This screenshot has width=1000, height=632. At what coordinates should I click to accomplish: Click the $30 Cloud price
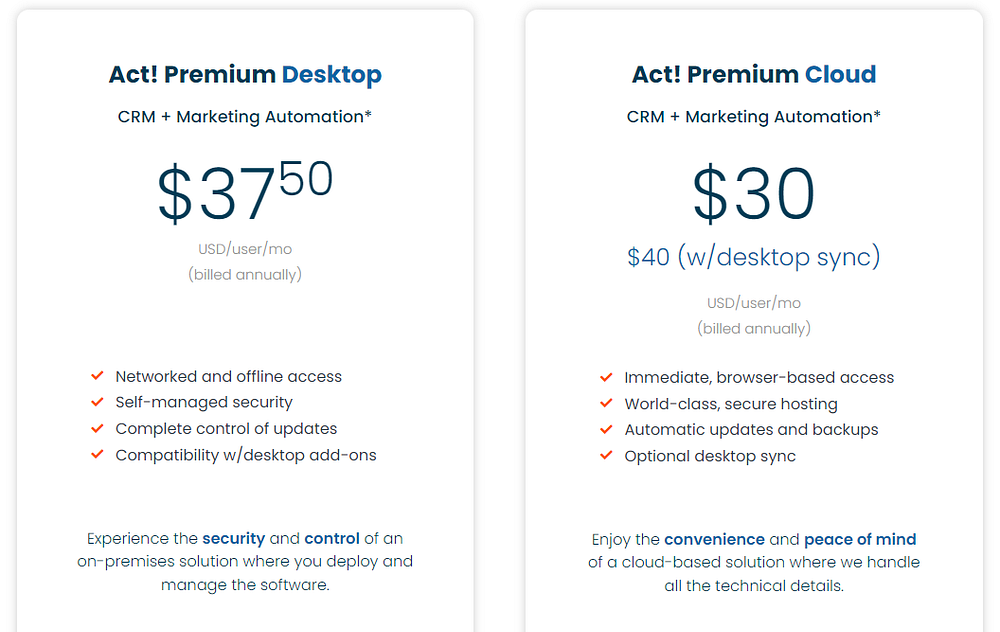[754, 193]
